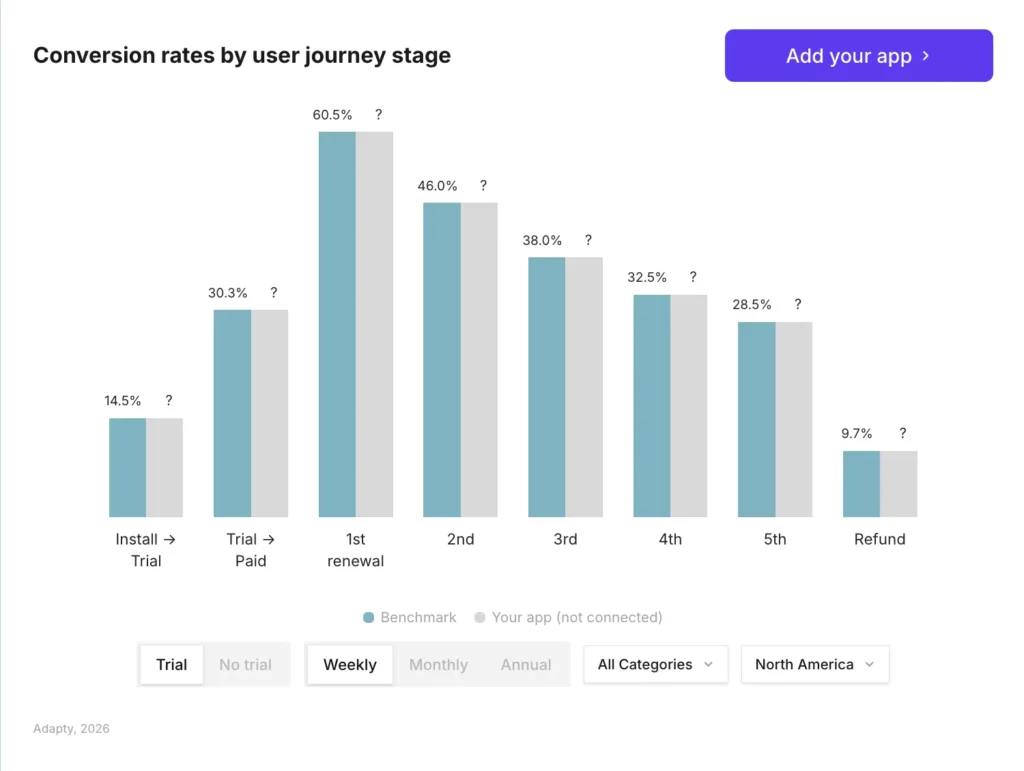This screenshot has width=1024, height=771.
Task: Click the gray Your app legend dot
Action: click(x=479, y=617)
